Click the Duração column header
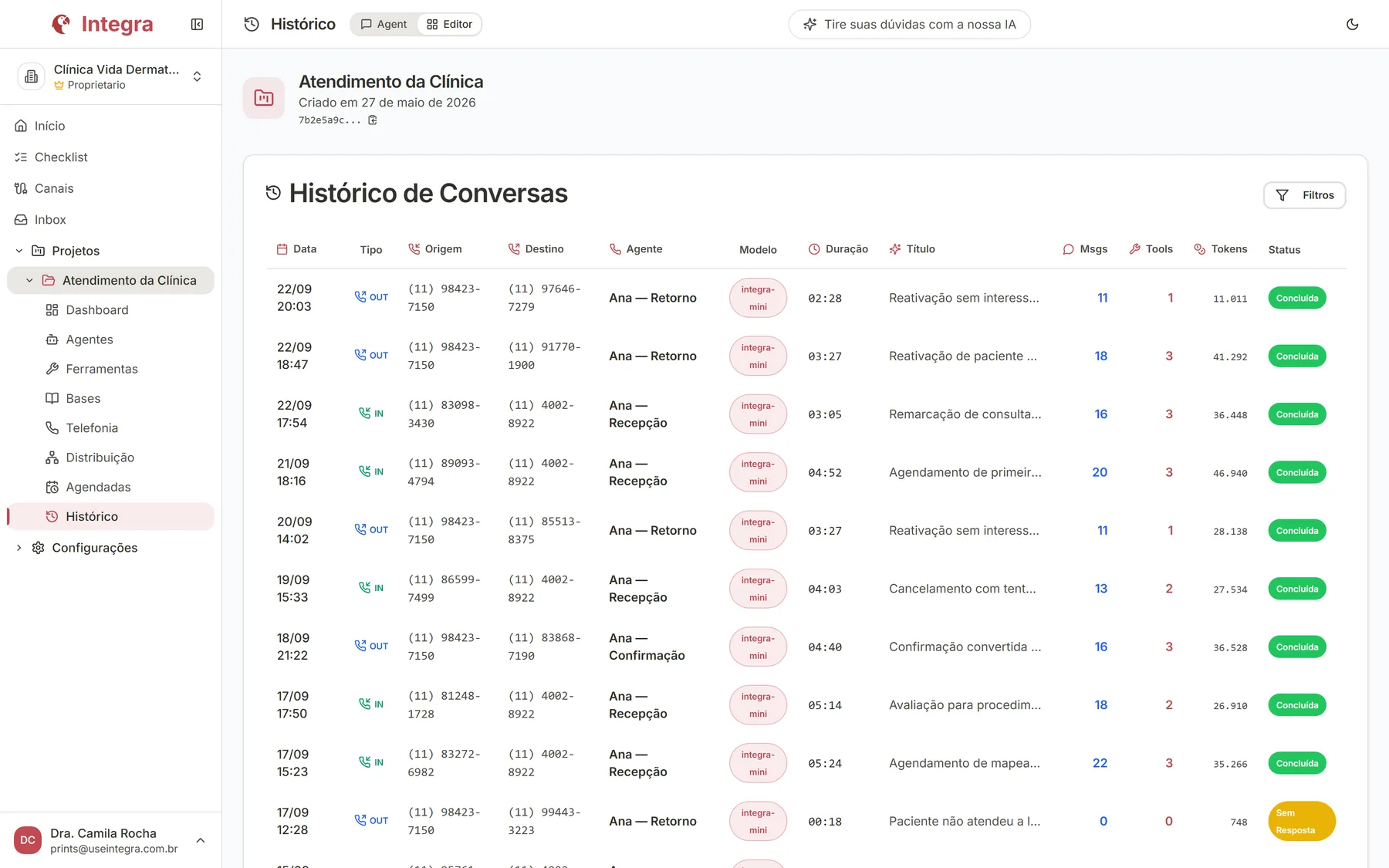 (x=838, y=249)
